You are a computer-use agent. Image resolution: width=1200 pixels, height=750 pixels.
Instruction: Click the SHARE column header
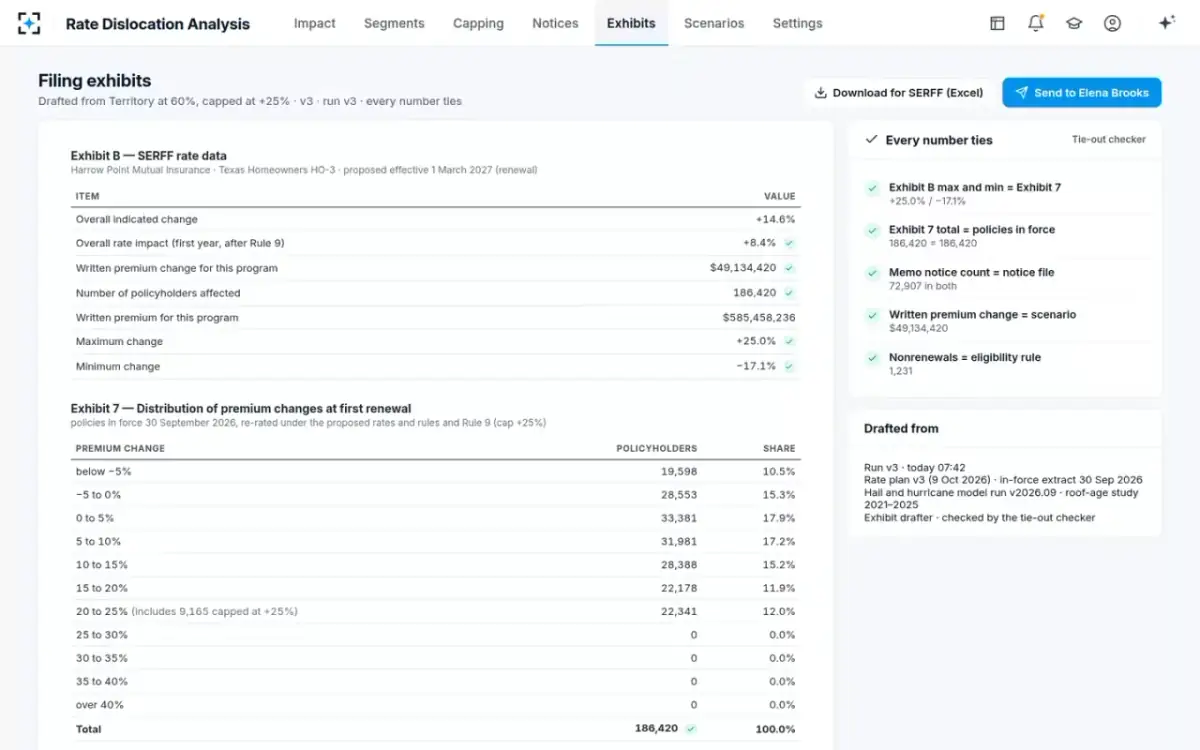pos(779,448)
